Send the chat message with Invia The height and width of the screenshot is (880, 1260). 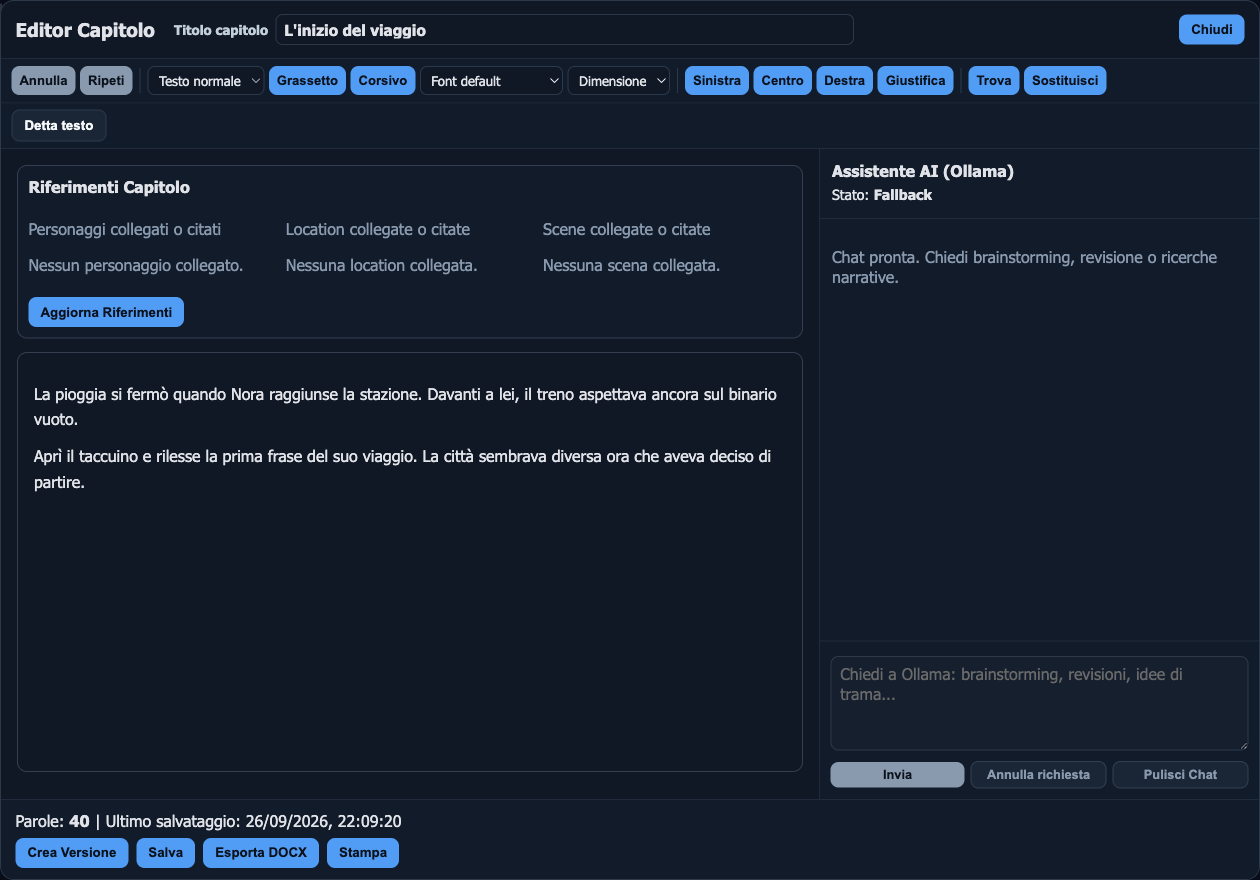[897, 775]
